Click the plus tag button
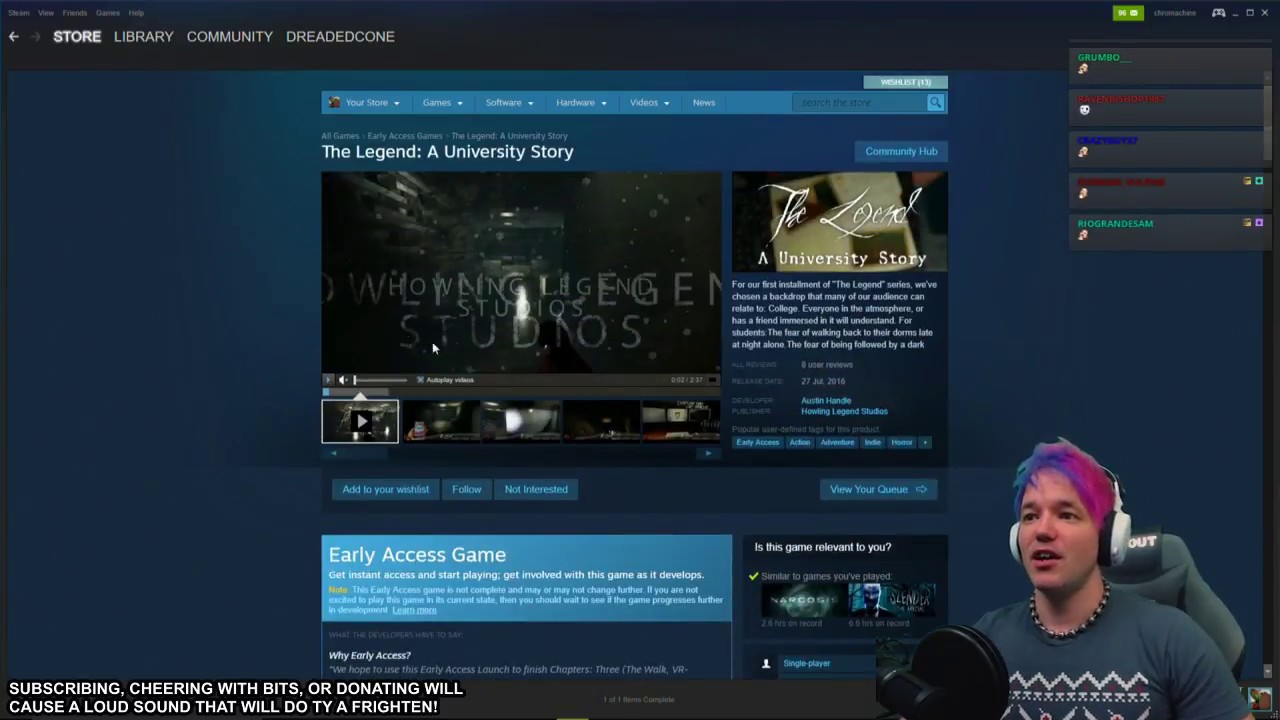 (925, 442)
